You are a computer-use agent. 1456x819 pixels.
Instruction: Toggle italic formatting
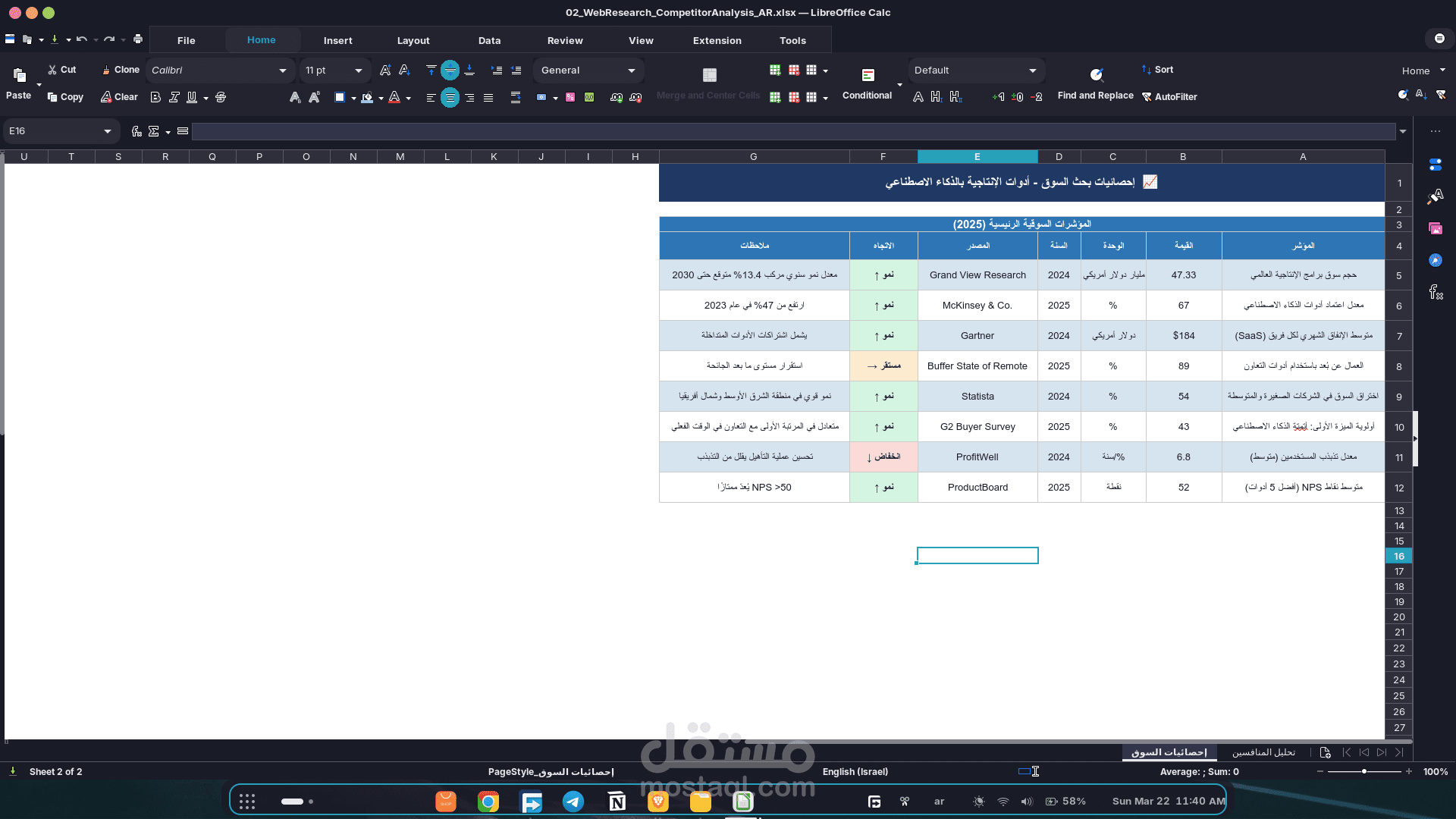point(174,97)
